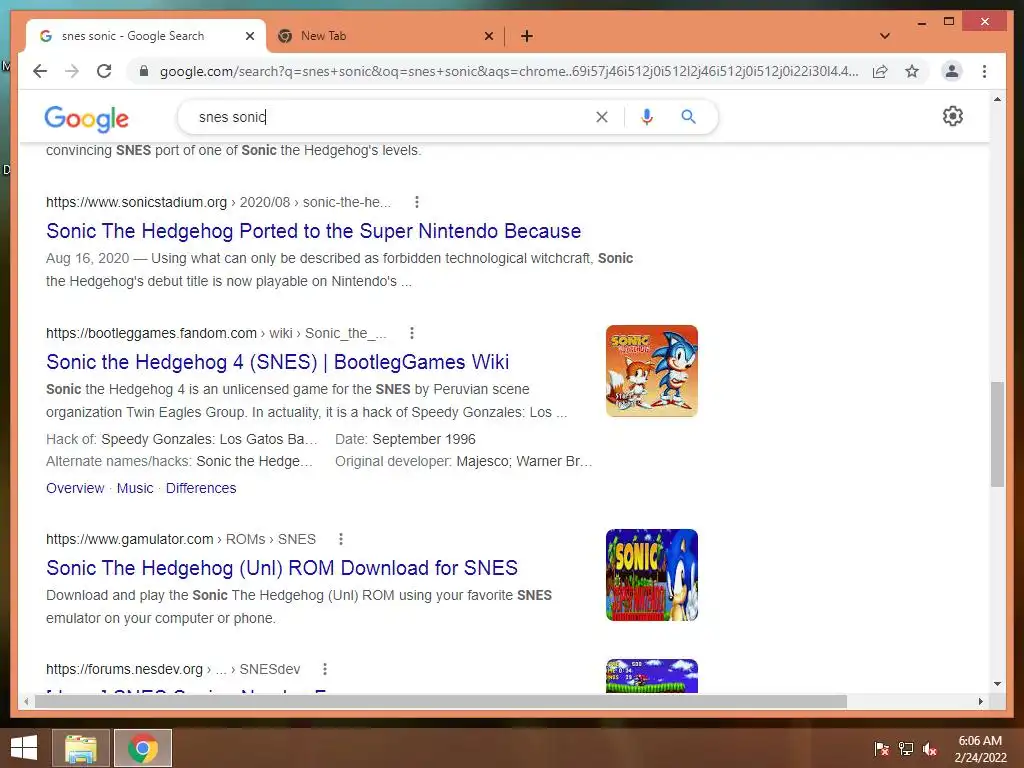The width and height of the screenshot is (1024, 768).
Task: Open Sonic The Hedgehog (Unl) ROM Download link
Action: [x=281, y=568]
